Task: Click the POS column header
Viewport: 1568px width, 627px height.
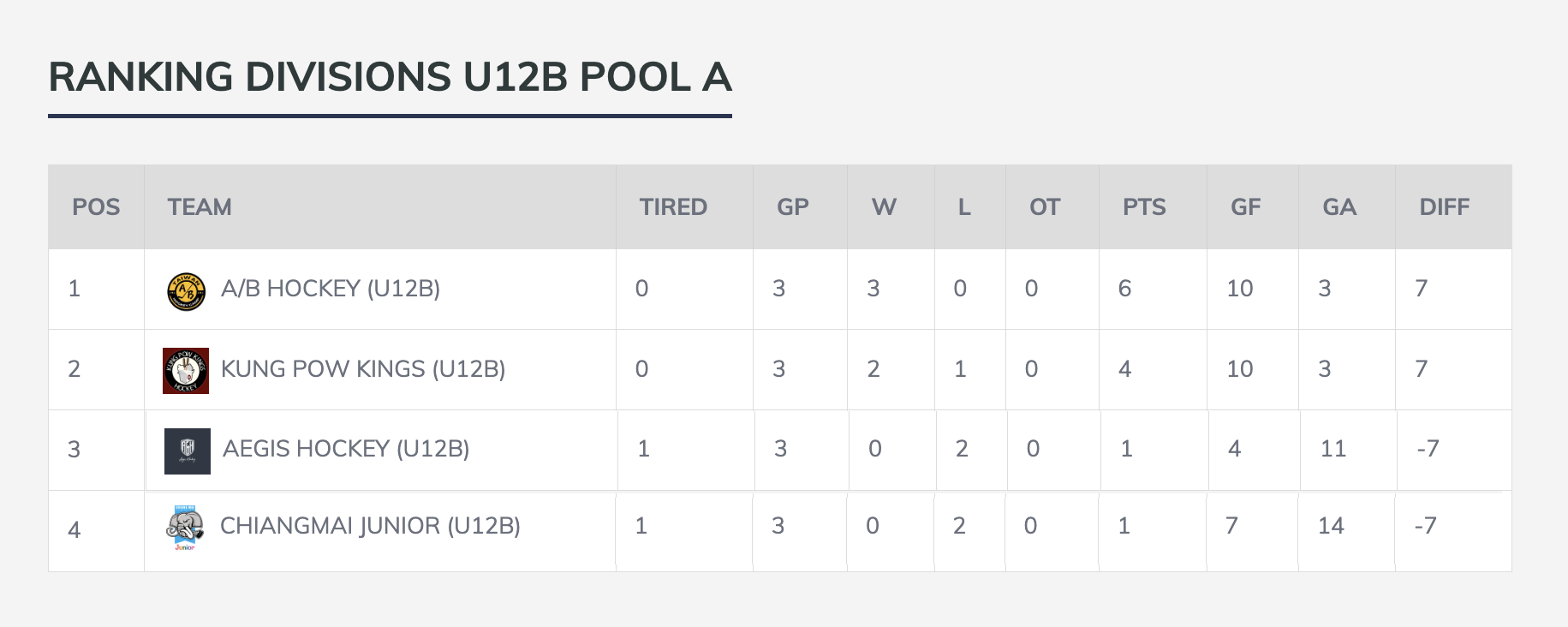Action: click(96, 207)
